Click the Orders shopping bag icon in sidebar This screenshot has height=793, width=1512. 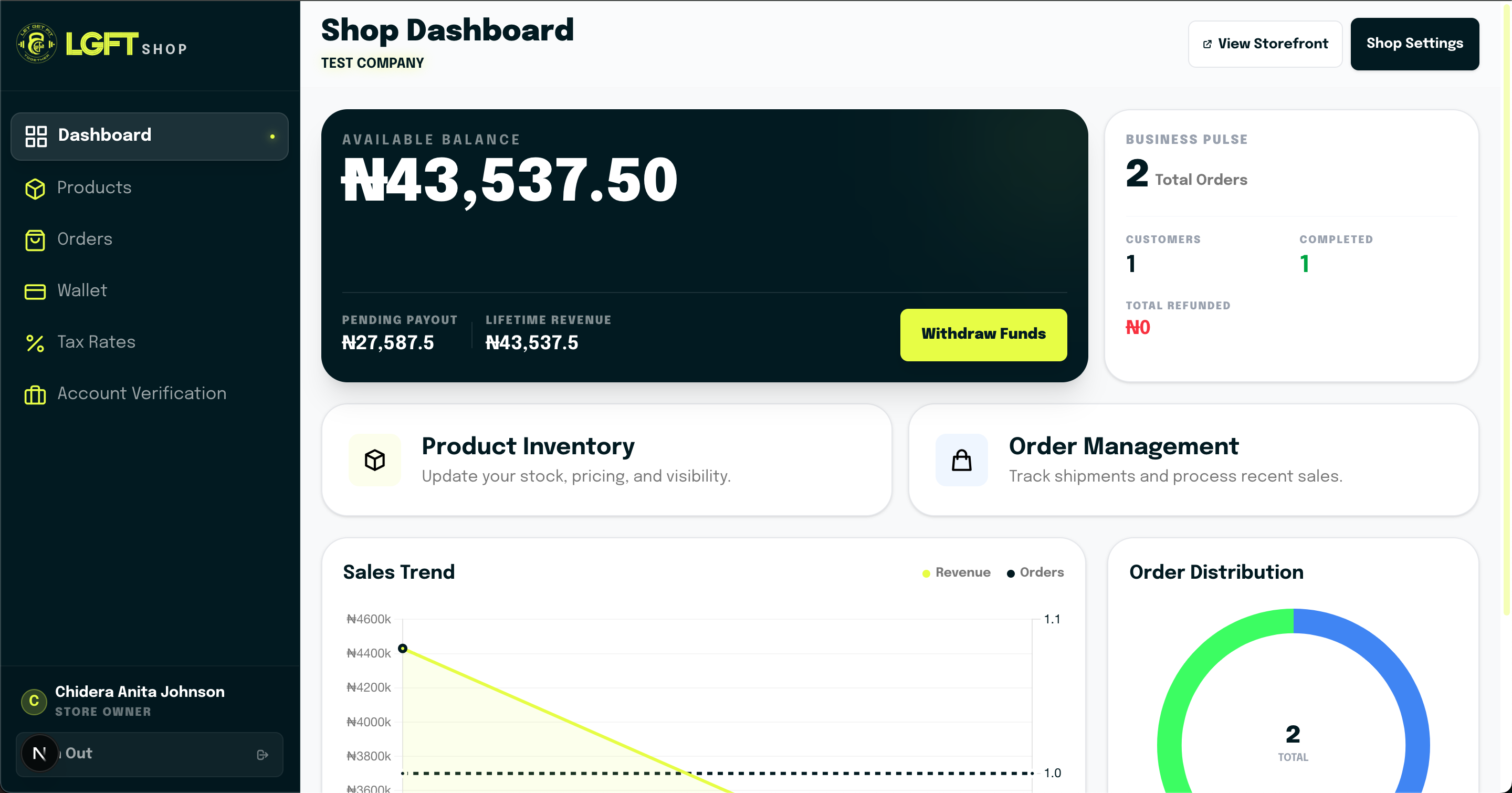35,240
